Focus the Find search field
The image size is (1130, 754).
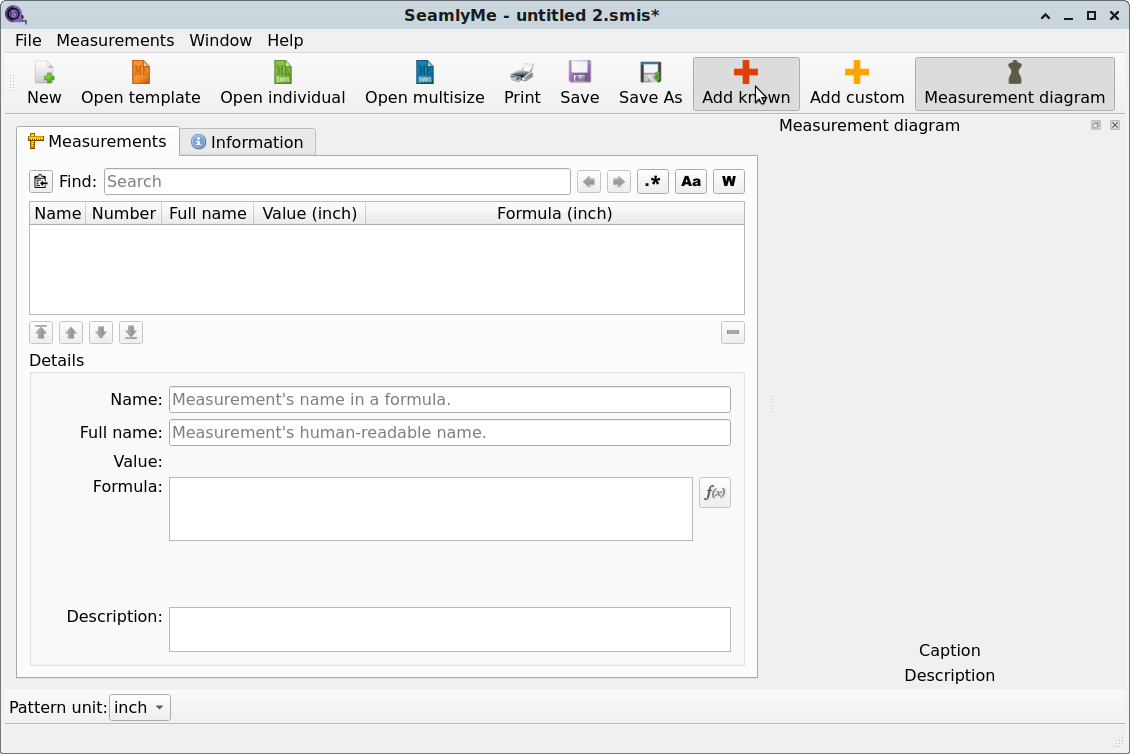[x=337, y=182]
